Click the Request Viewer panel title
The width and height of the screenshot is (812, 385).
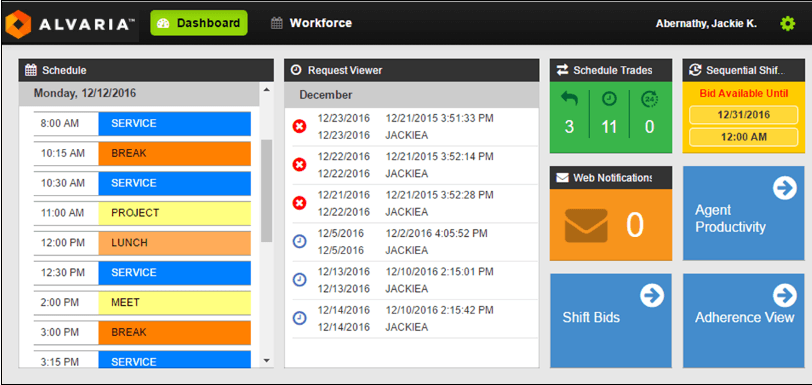pos(345,70)
